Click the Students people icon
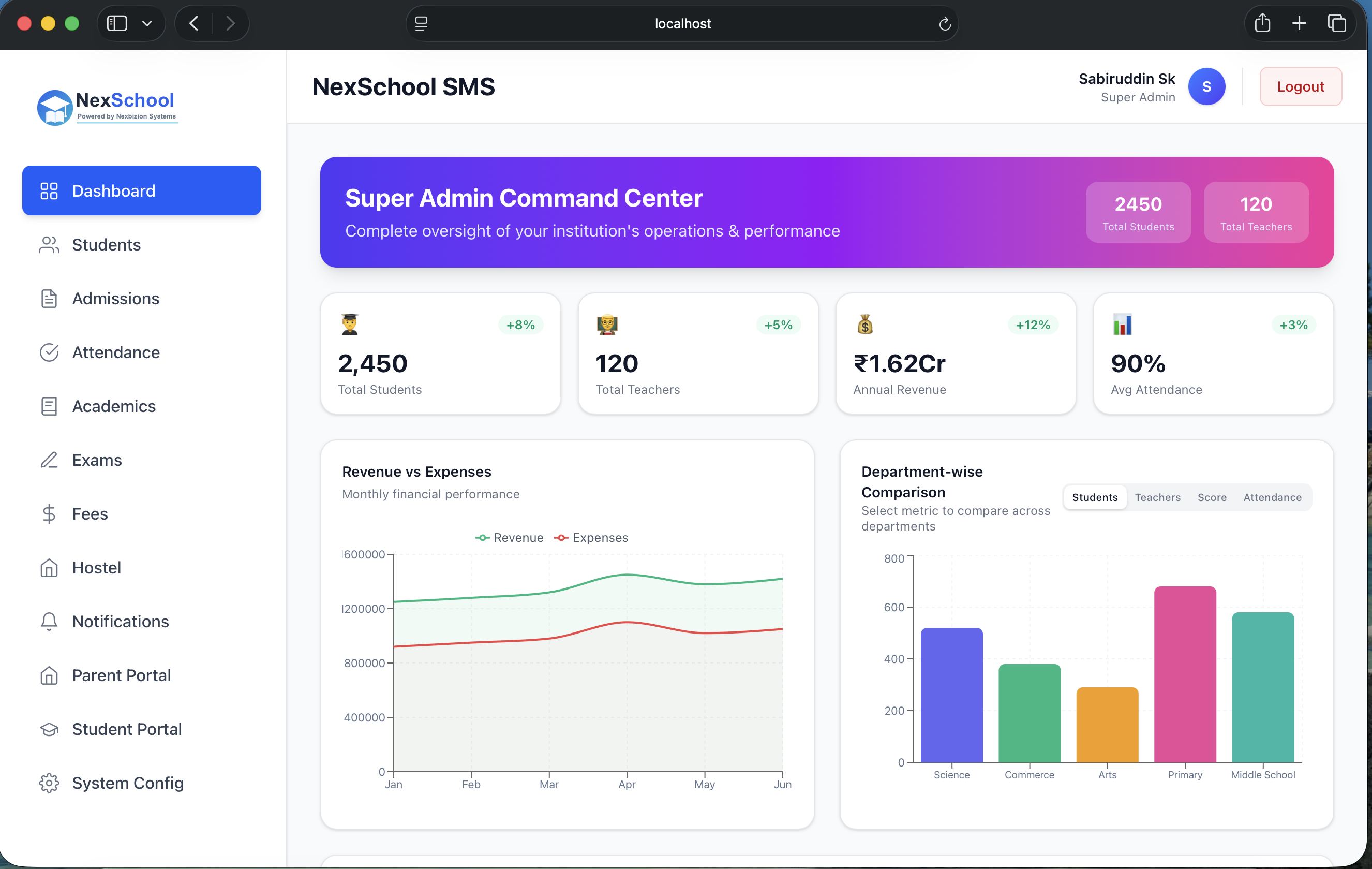Screen dimensions: 1372x869 [49, 244]
